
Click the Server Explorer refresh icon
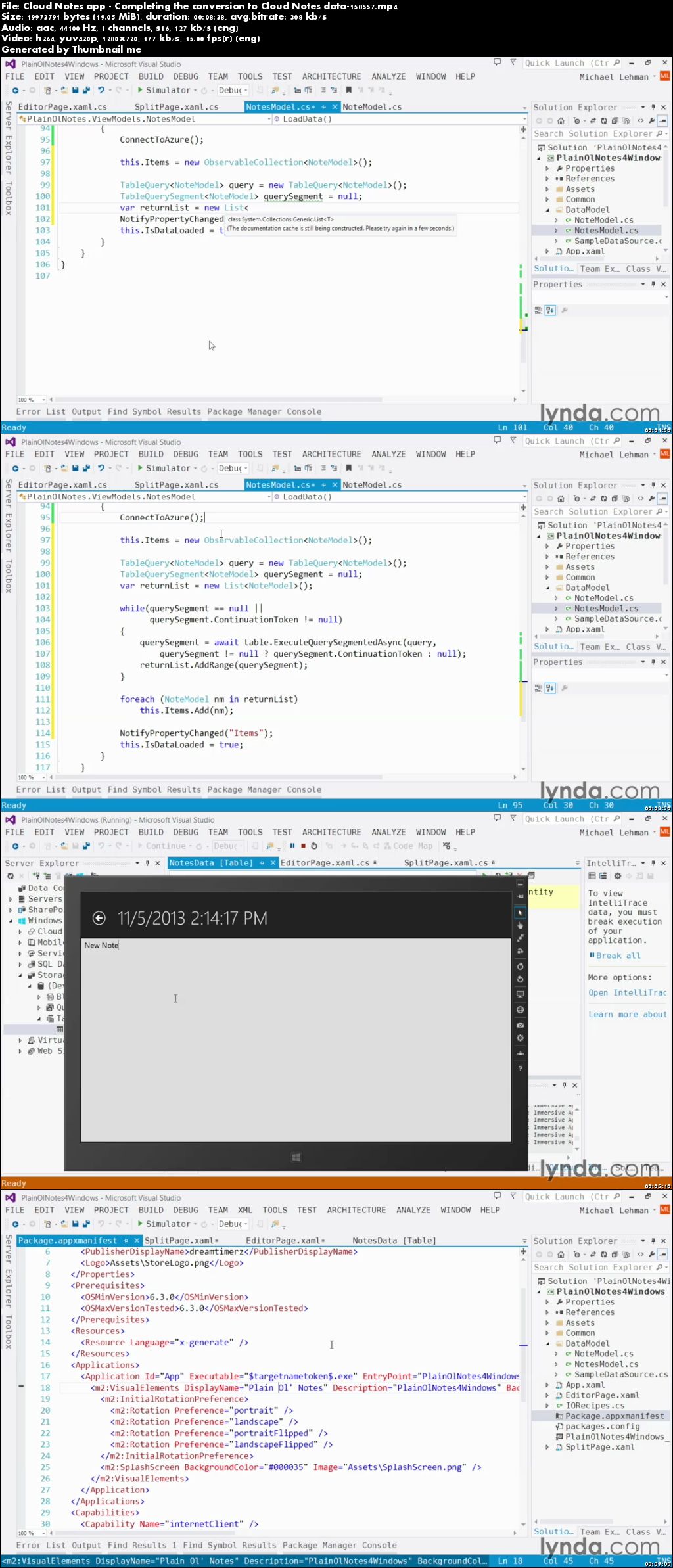click(x=11, y=876)
